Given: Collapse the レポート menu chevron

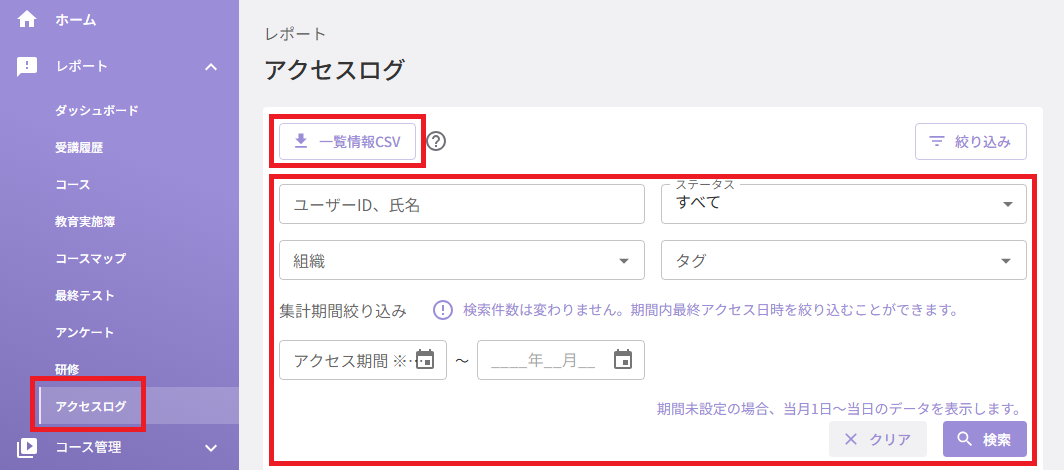Looking at the screenshot, I should pyautogui.click(x=211, y=66).
